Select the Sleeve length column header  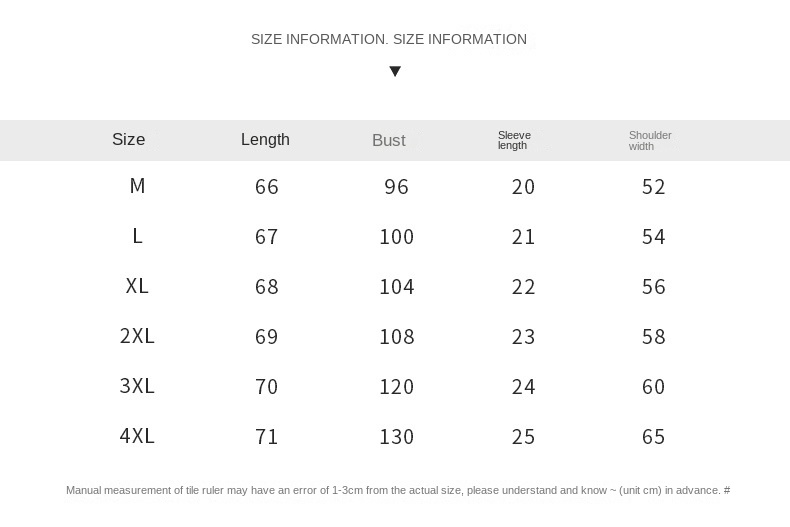click(x=514, y=140)
